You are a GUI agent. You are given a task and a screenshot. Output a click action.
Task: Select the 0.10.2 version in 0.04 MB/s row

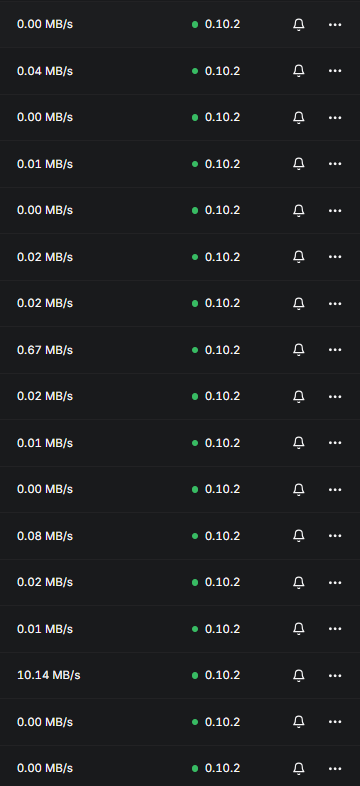tap(223, 71)
